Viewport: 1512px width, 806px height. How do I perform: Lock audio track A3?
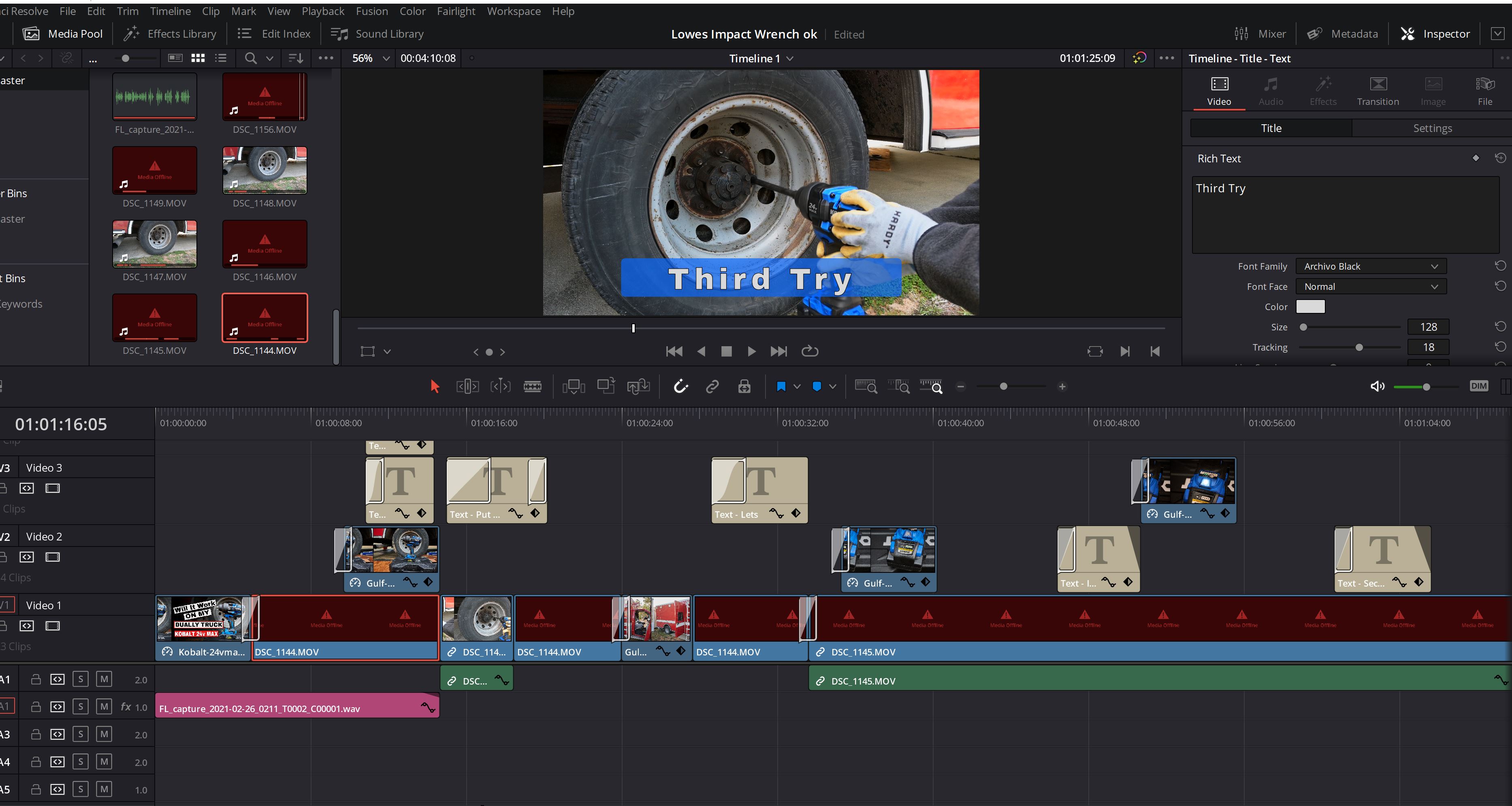tap(35, 734)
